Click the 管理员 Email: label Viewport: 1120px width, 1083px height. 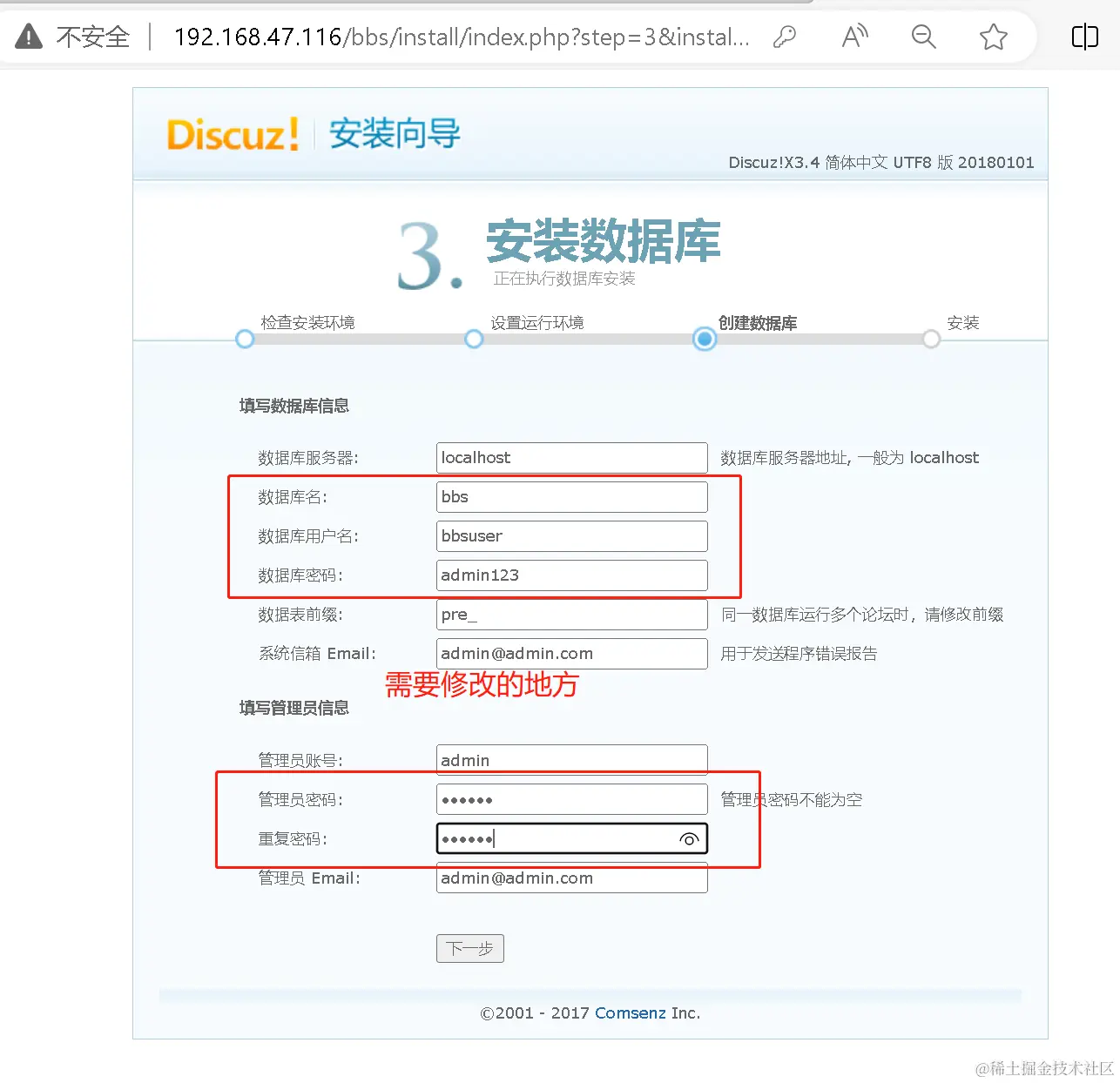tap(309, 878)
